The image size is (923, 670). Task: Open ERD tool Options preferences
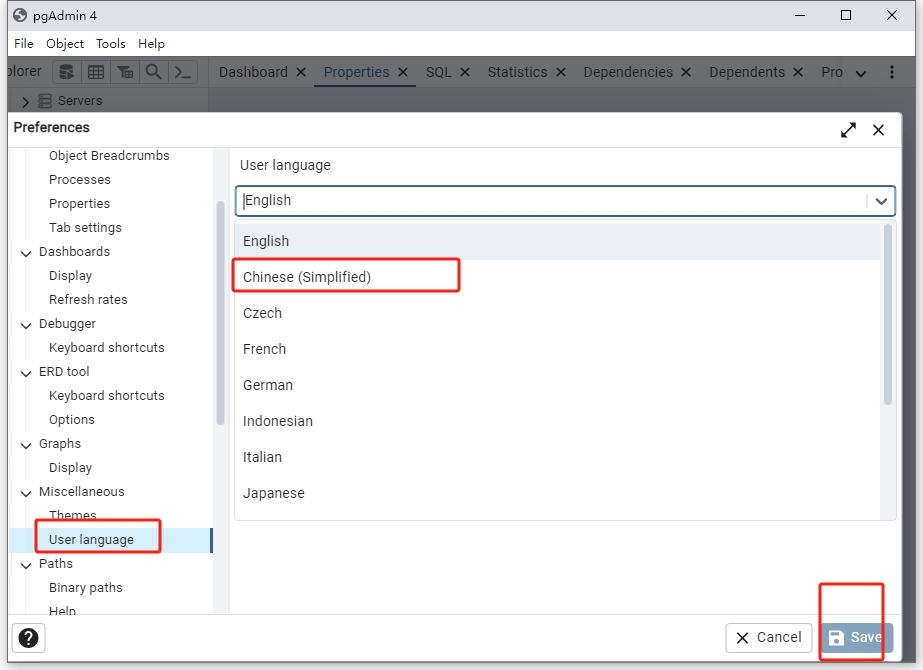[x=72, y=420]
